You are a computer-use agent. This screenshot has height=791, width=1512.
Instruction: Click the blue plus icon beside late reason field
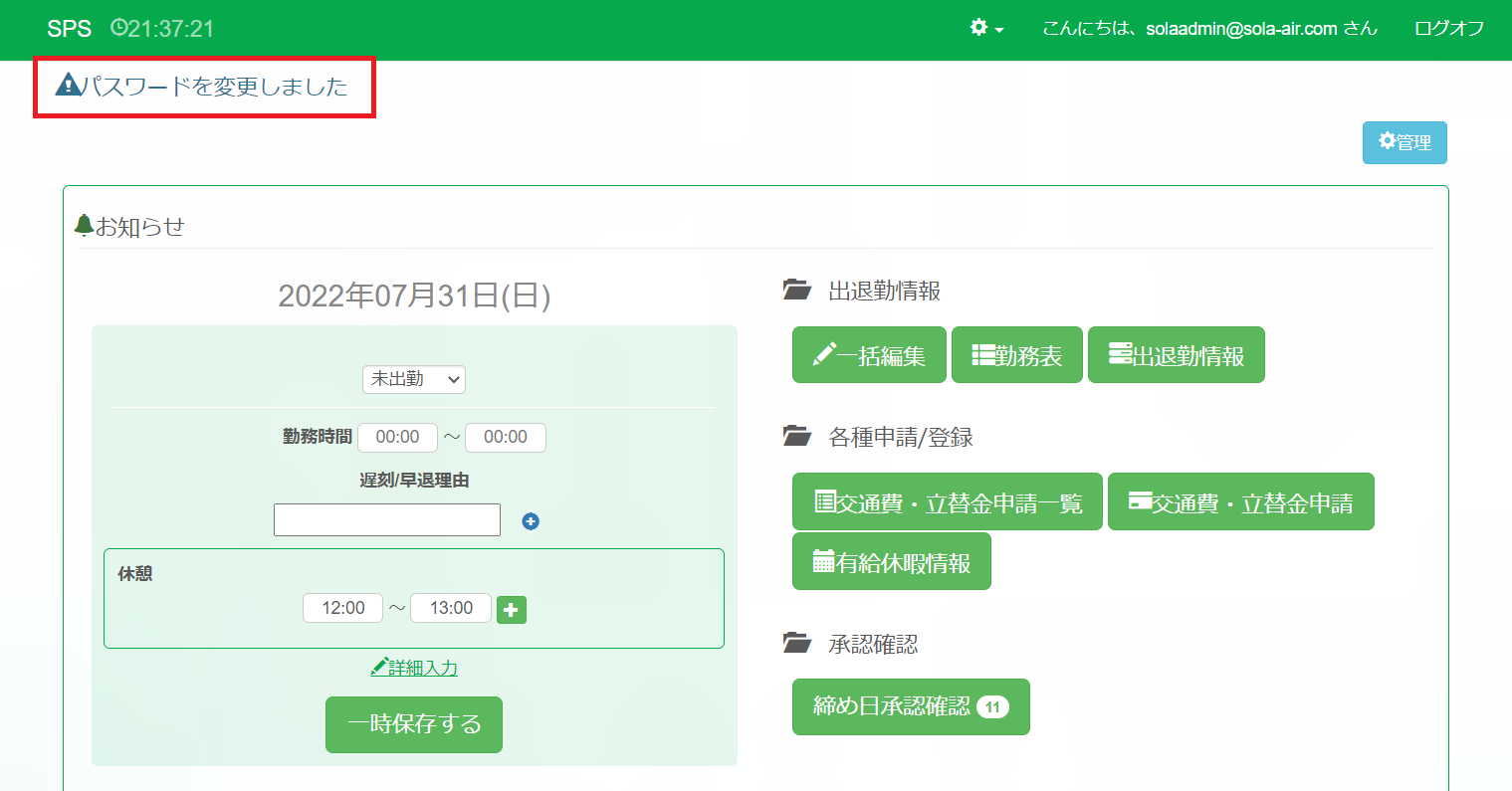531,521
